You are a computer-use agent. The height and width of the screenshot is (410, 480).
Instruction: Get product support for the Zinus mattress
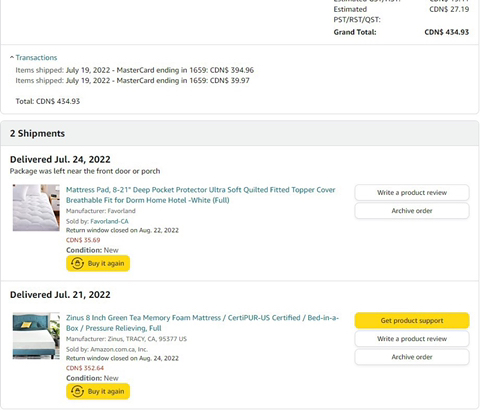click(412, 321)
